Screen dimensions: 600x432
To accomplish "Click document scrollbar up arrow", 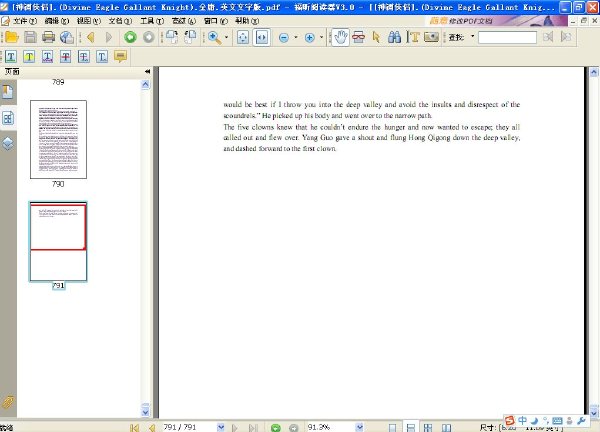I will (x=594, y=72).
